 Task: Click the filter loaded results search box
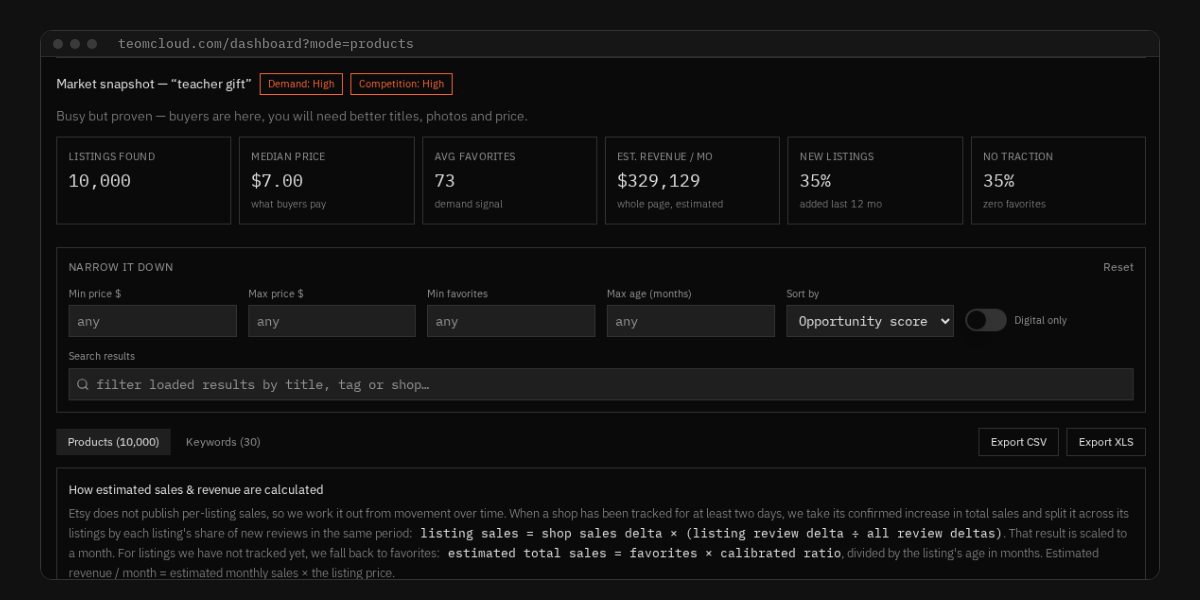click(601, 385)
